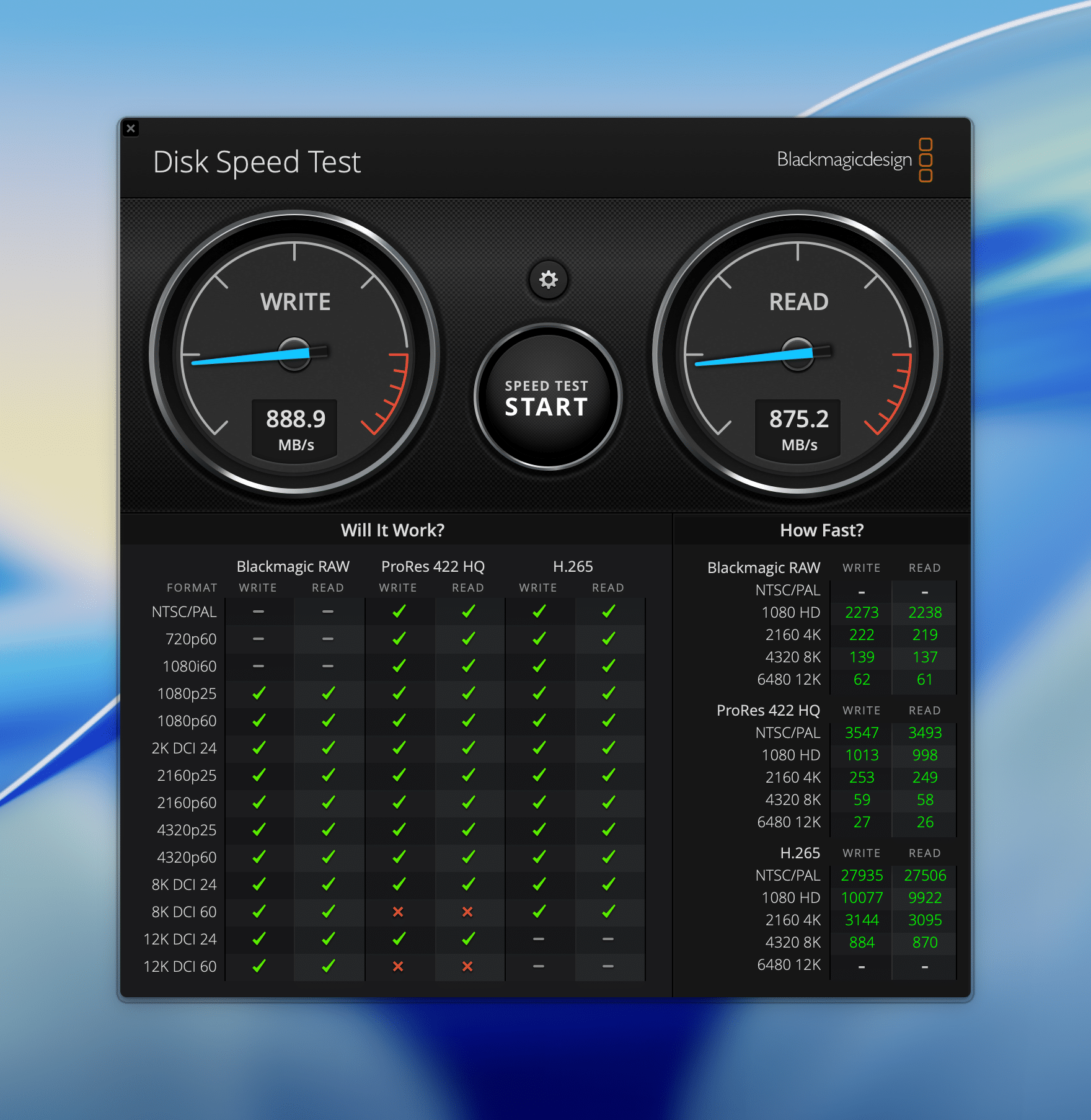Select the H.265 column header
The height and width of the screenshot is (1120, 1091).
click(572, 566)
